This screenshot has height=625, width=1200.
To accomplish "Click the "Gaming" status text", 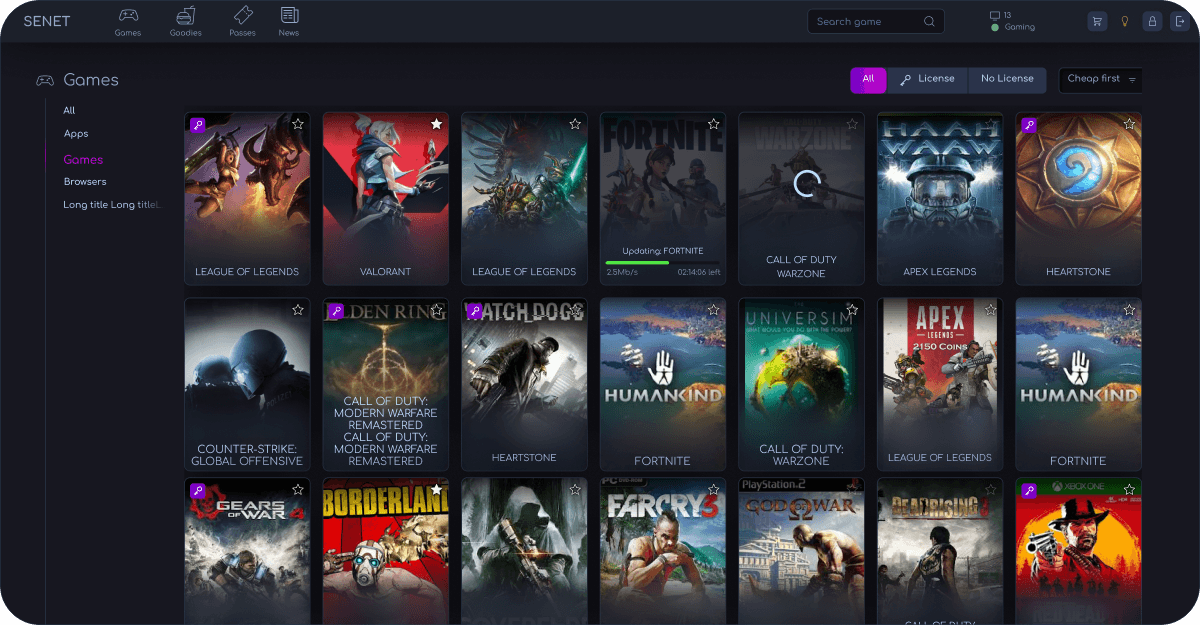I will 1020,28.
